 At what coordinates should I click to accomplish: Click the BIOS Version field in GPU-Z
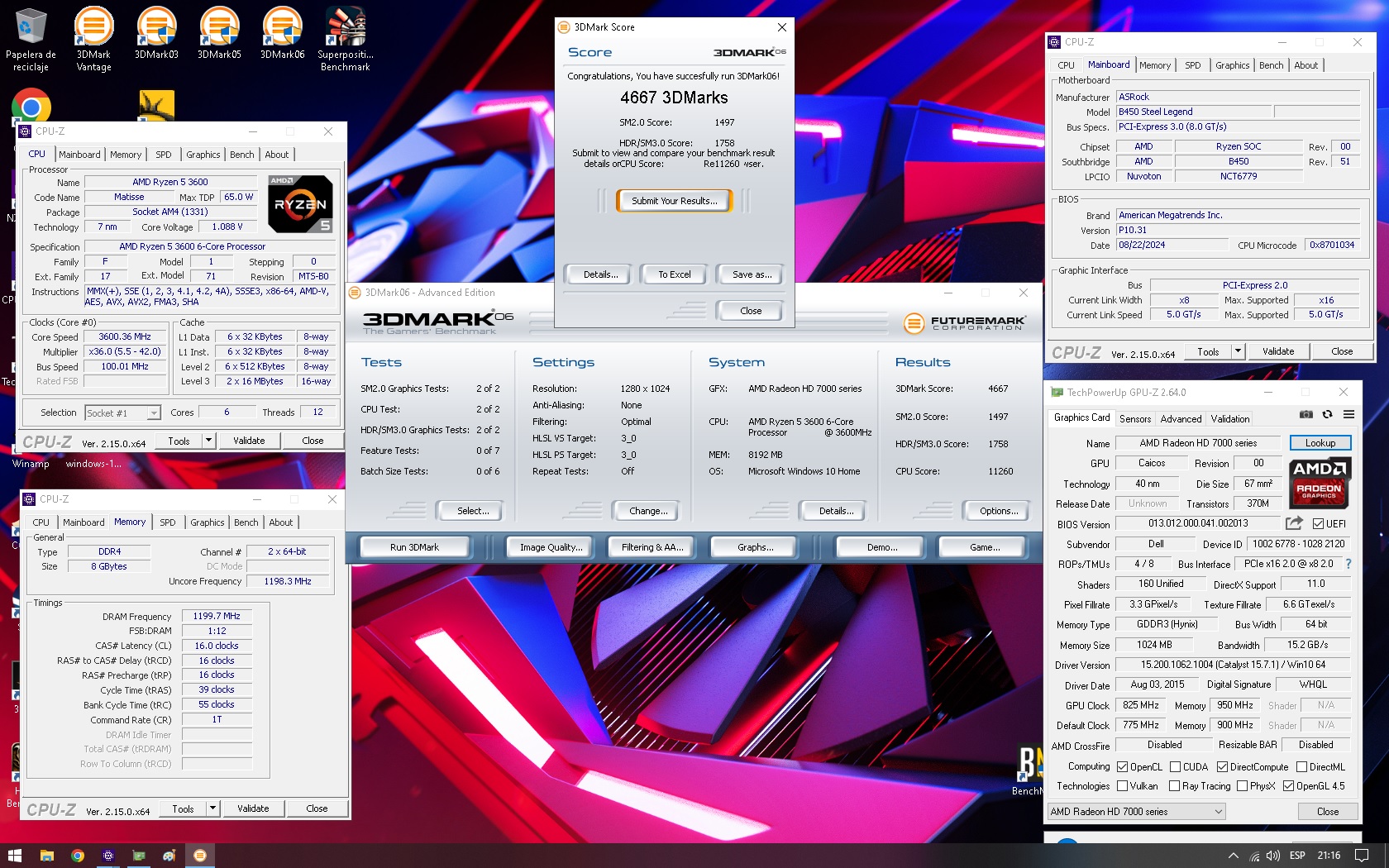pos(1198,523)
